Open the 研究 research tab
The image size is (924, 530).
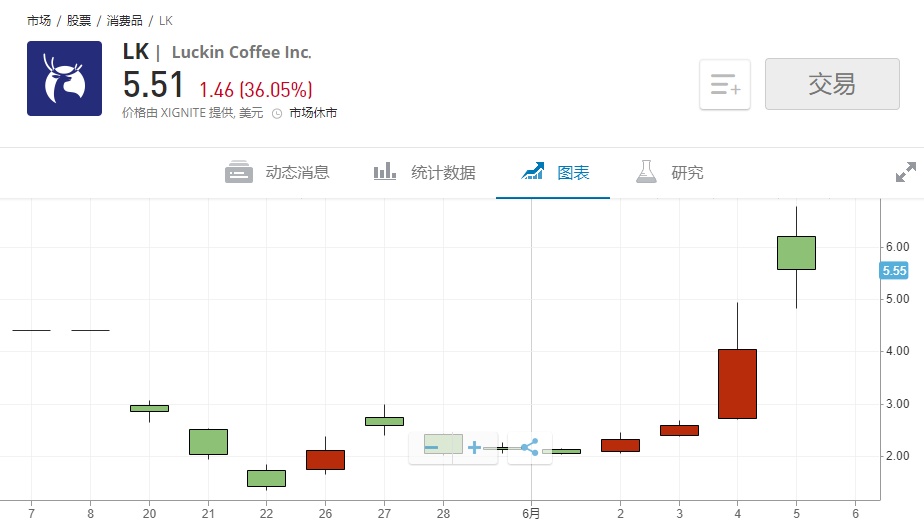pyautogui.click(x=670, y=173)
